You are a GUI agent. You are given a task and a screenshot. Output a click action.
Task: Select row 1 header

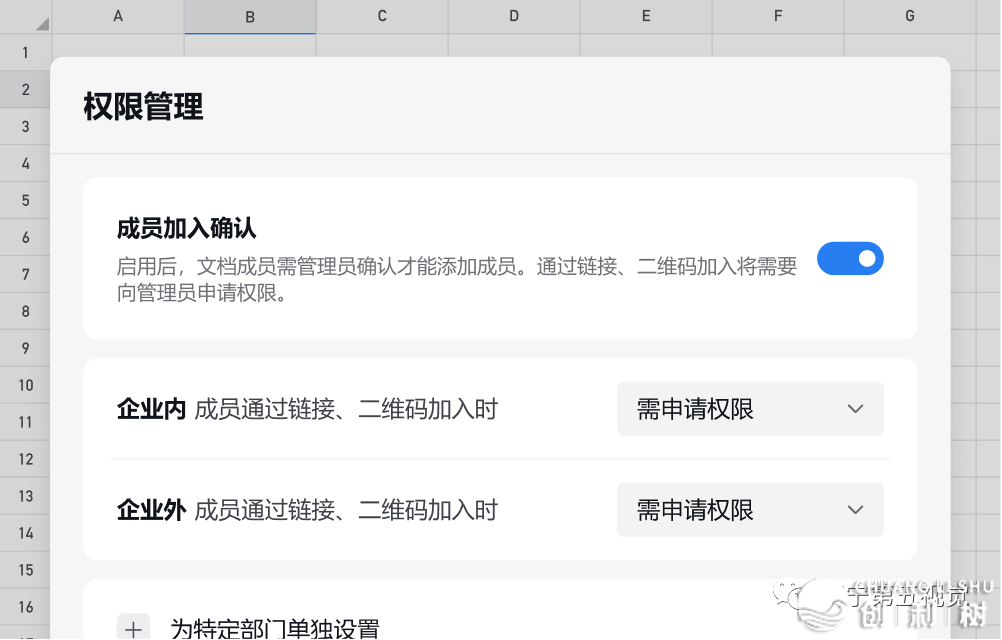click(26, 52)
